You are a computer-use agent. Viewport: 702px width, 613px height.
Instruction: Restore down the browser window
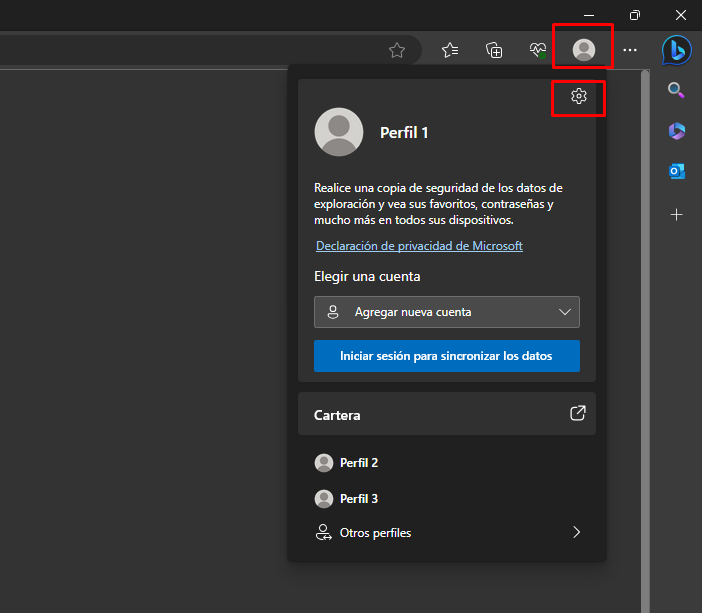[x=635, y=15]
